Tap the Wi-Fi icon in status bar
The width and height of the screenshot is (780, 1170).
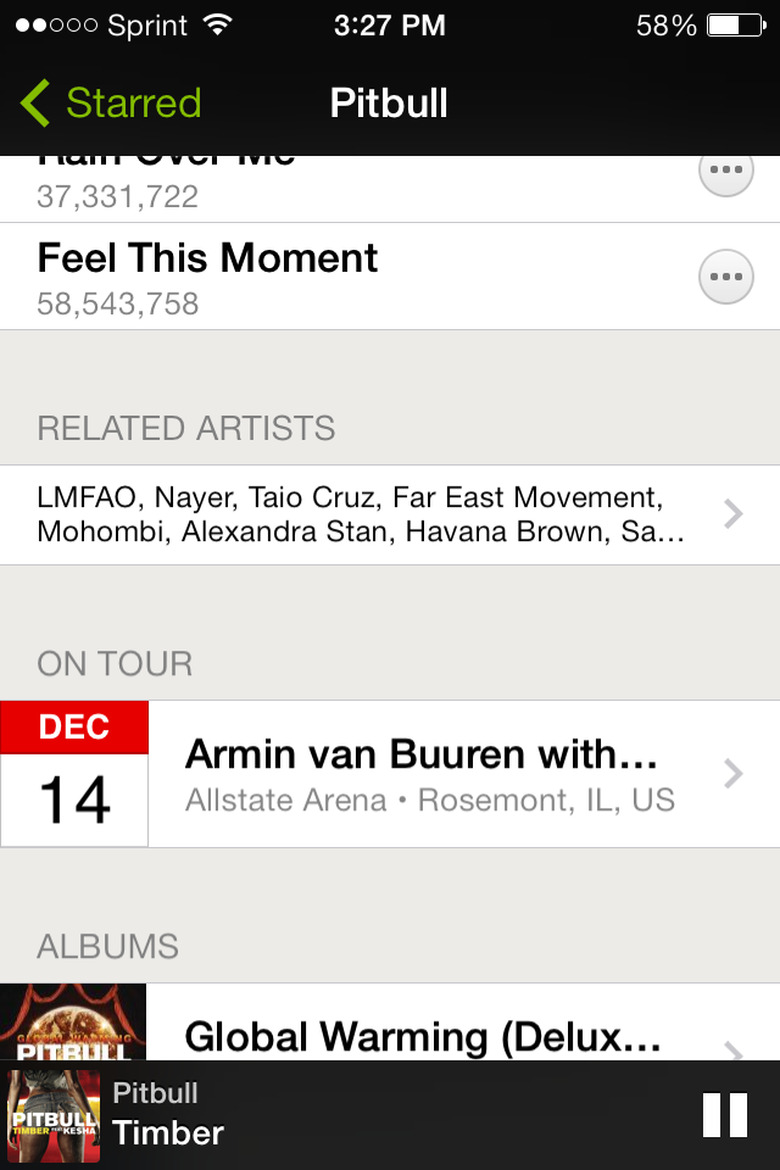(x=216, y=25)
